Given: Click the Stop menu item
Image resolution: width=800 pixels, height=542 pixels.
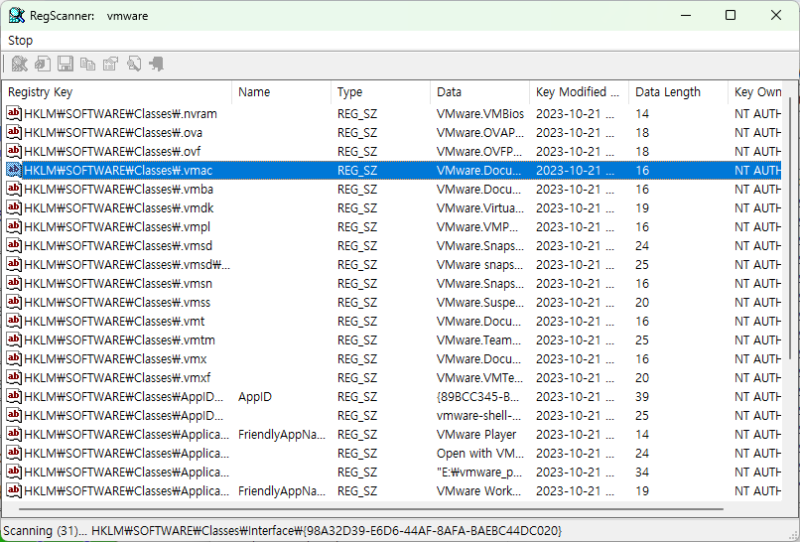Looking at the screenshot, I should 20,40.
